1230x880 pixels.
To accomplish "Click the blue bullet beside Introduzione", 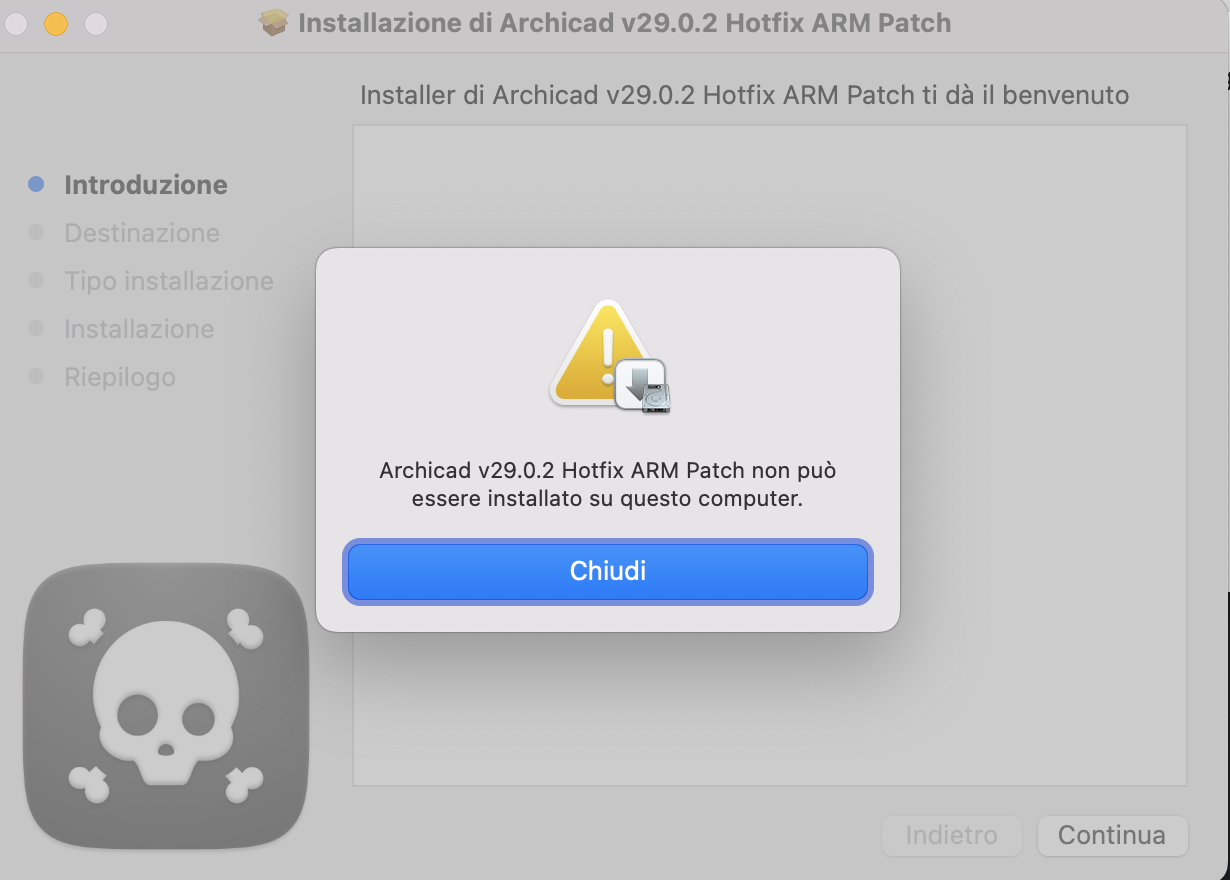I will click(x=37, y=184).
